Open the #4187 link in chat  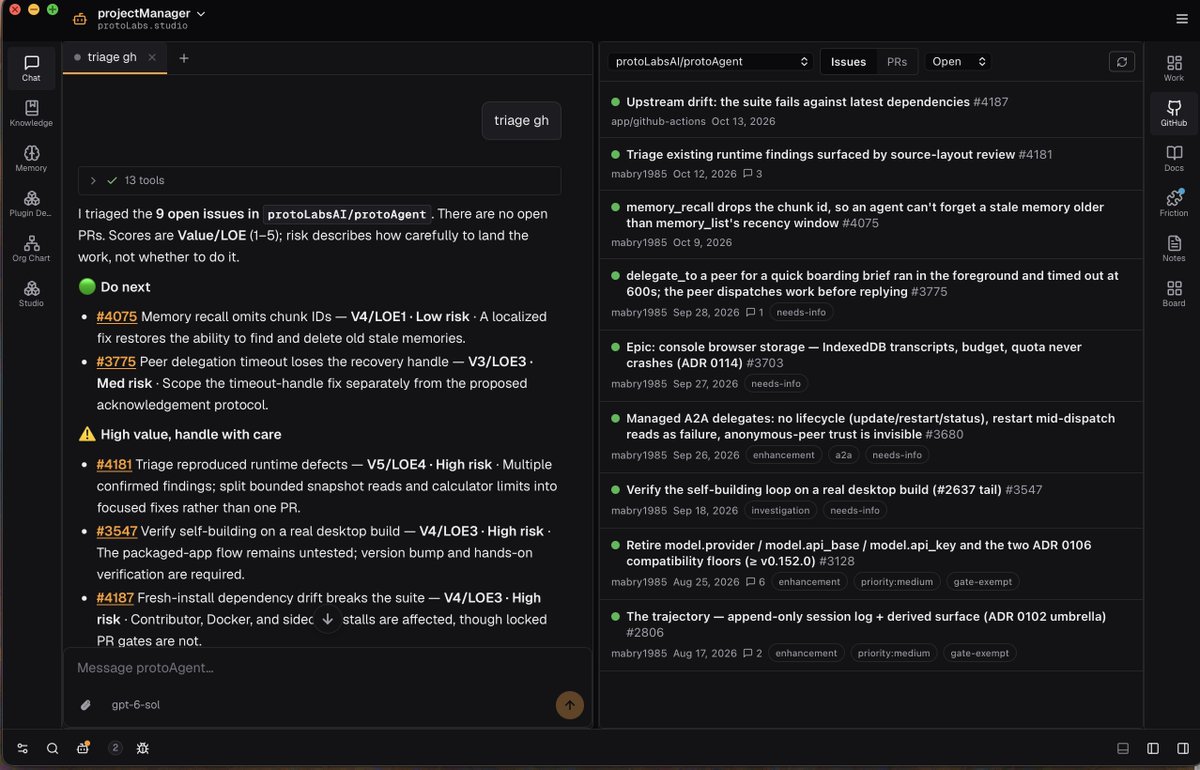[116, 598]
